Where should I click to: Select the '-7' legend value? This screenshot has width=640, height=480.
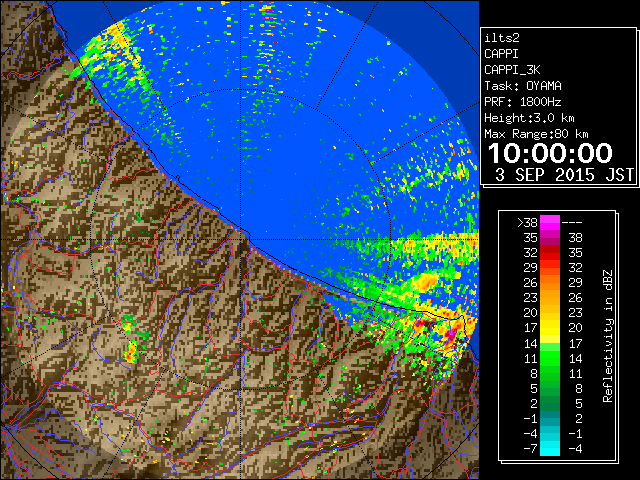(x=530, y=449)
